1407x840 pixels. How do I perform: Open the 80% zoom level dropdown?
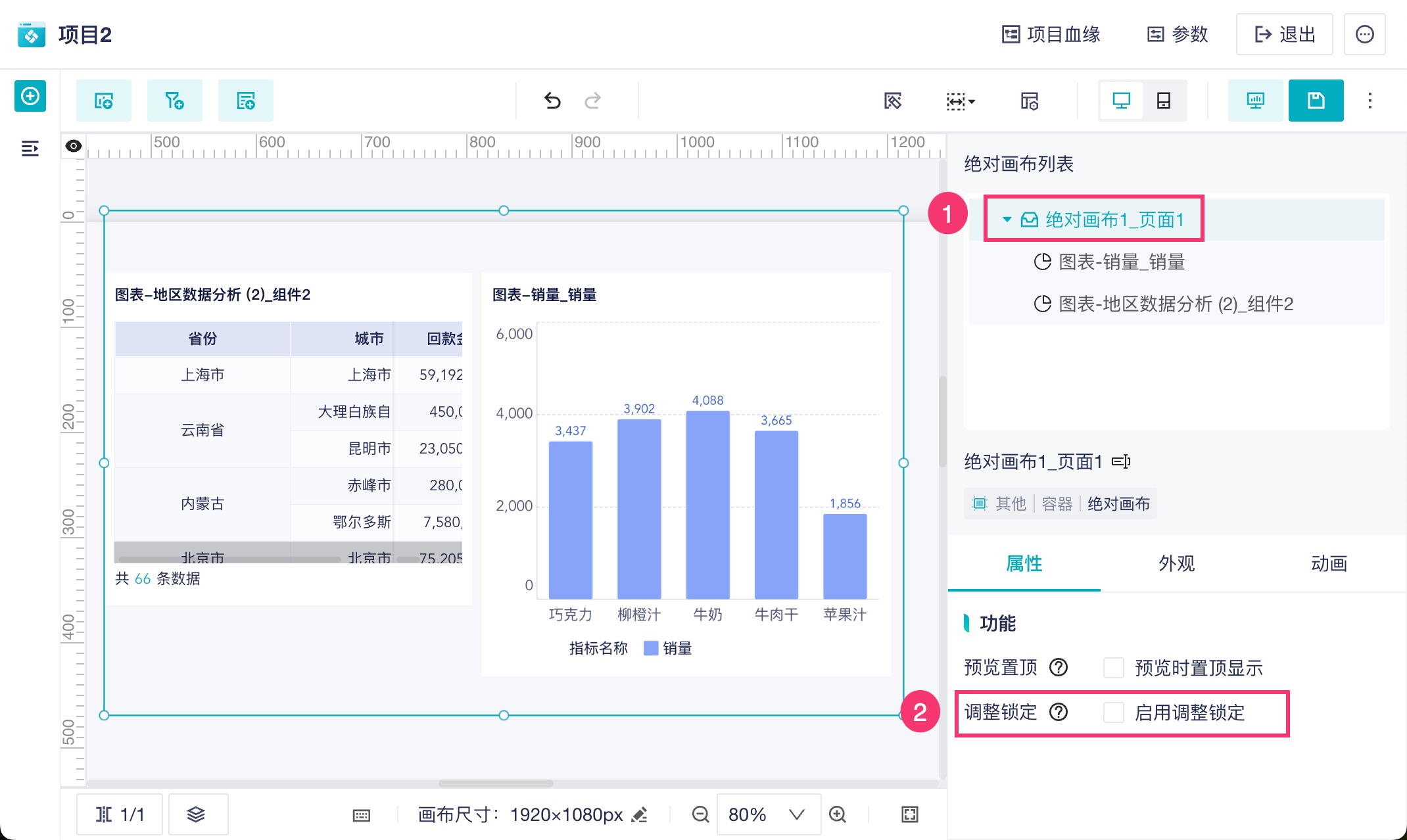(x=796, y=814)
